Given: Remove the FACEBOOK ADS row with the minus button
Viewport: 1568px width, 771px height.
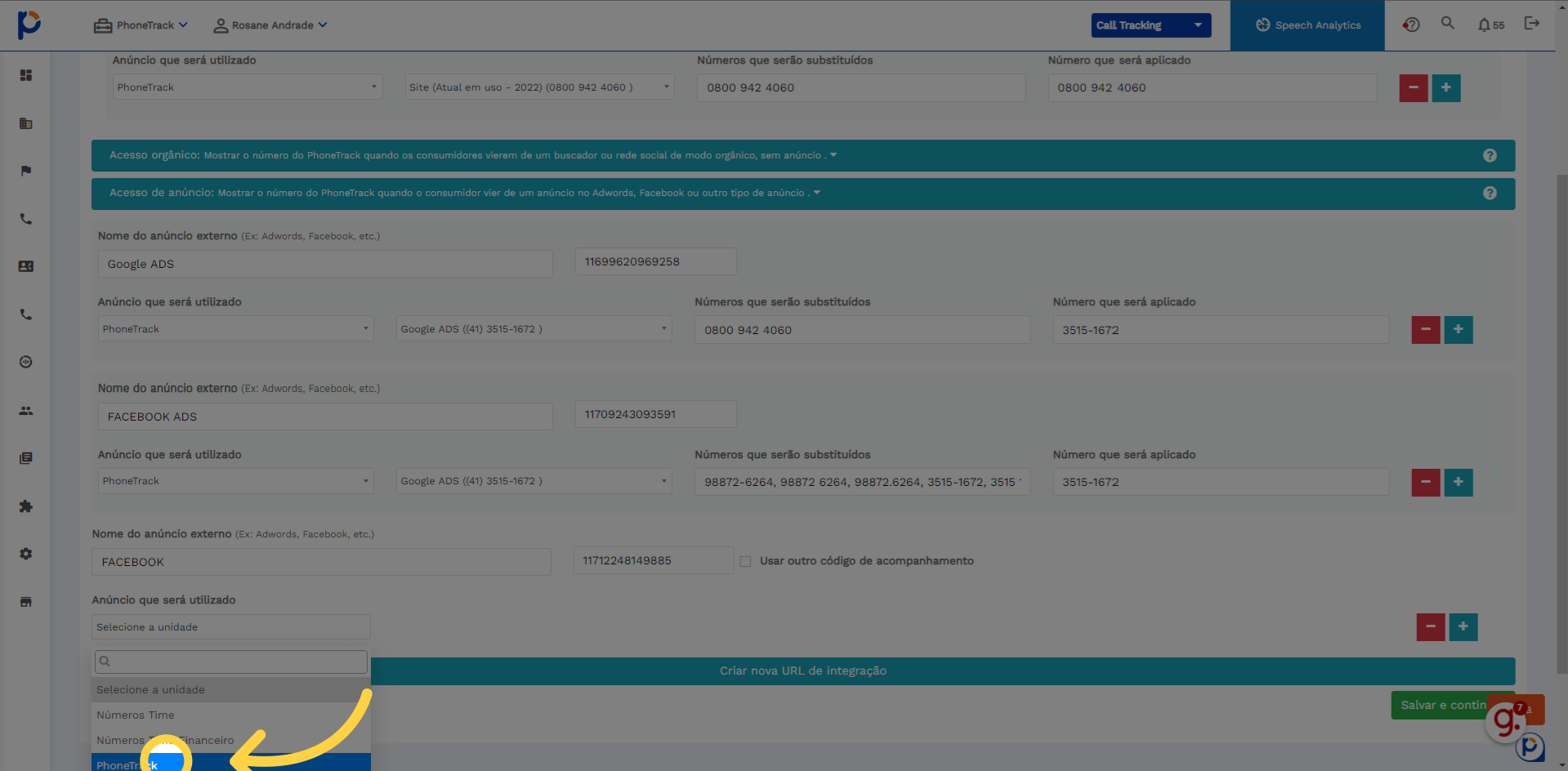Looking at the screenshot, I should pos(1426,482).
